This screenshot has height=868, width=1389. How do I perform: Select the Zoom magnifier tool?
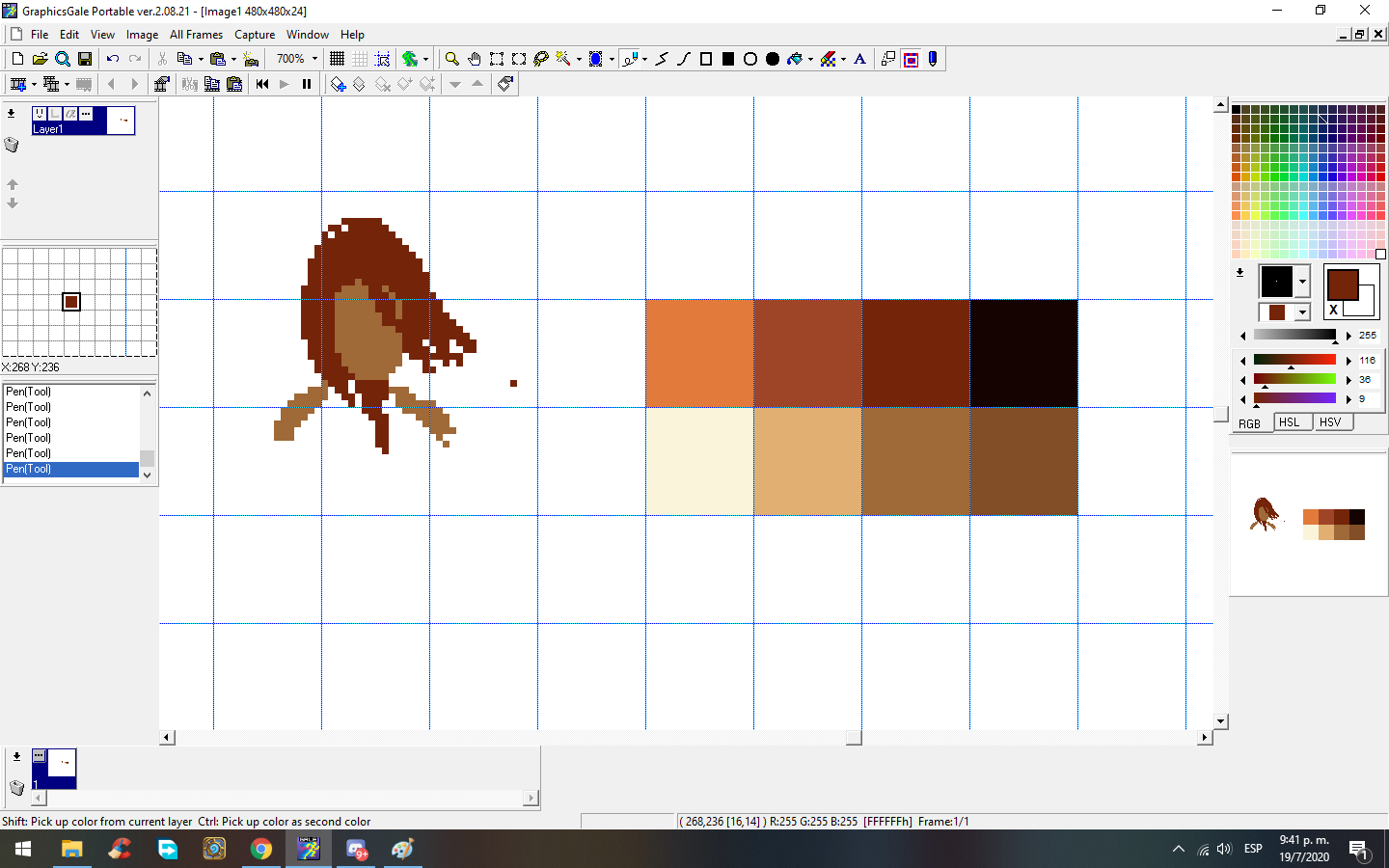pyautogui.click(x=451, y=59)
